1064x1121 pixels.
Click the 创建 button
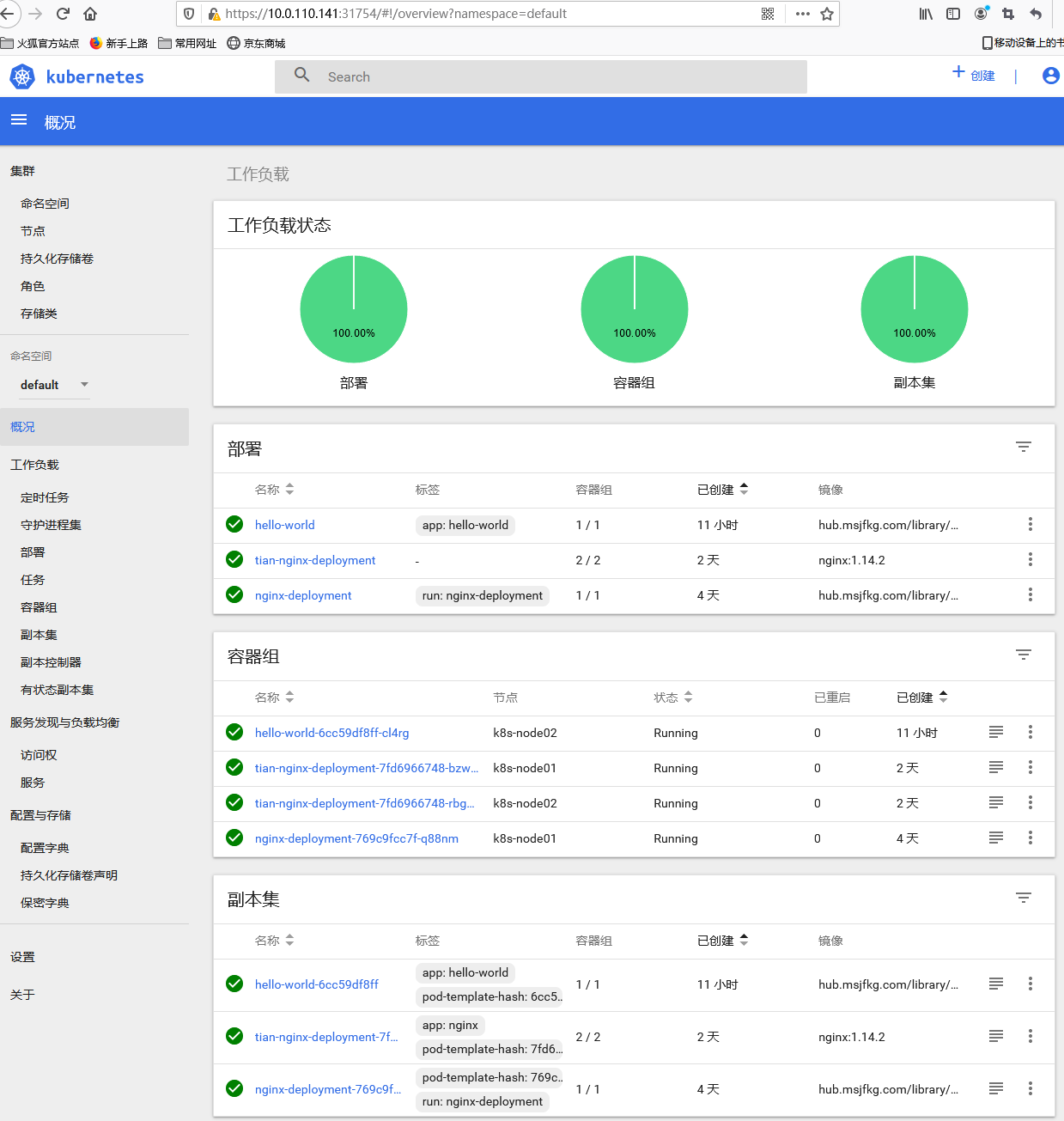pos(974,75)
